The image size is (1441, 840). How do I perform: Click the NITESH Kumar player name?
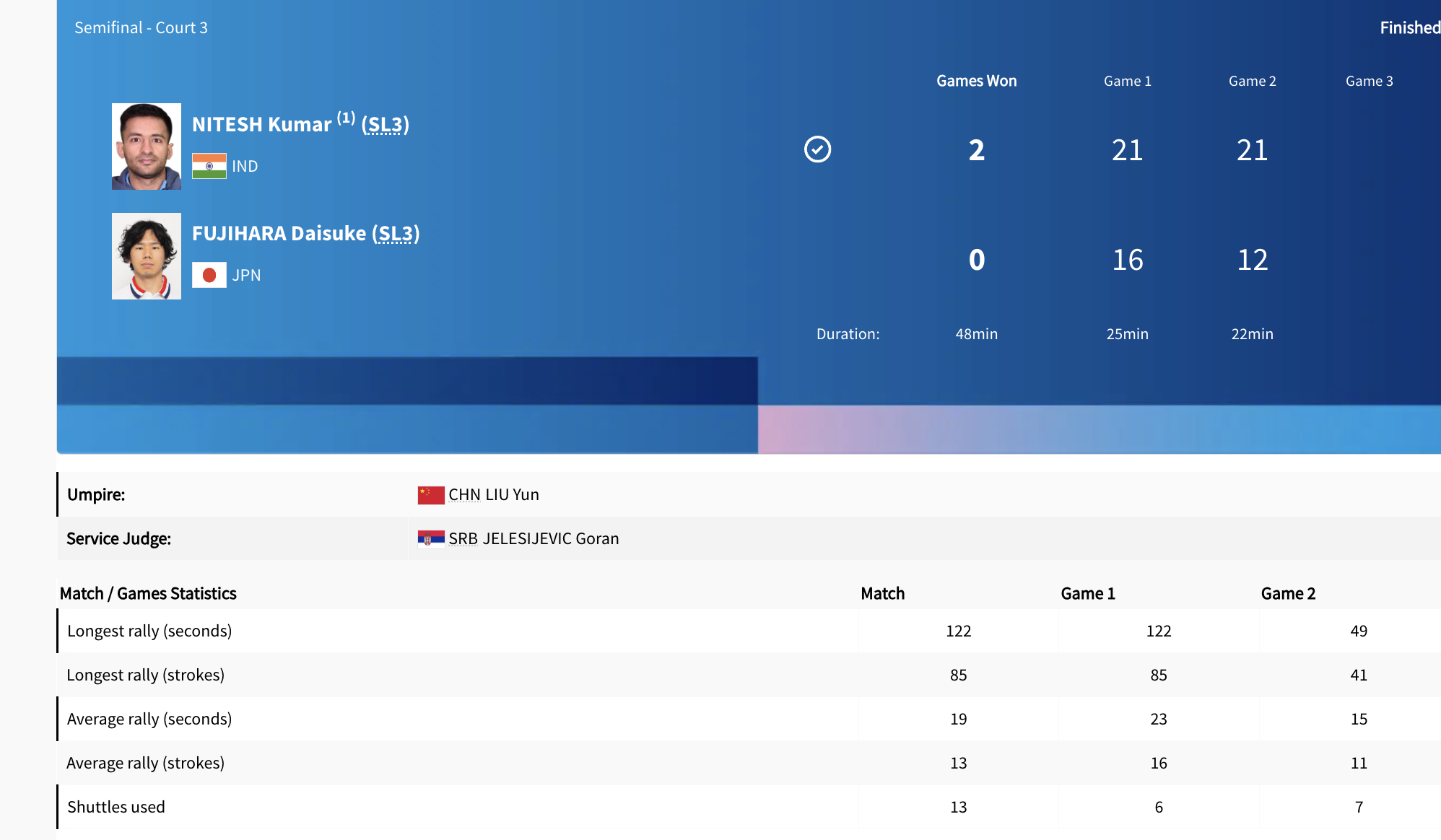click(261, 125)
